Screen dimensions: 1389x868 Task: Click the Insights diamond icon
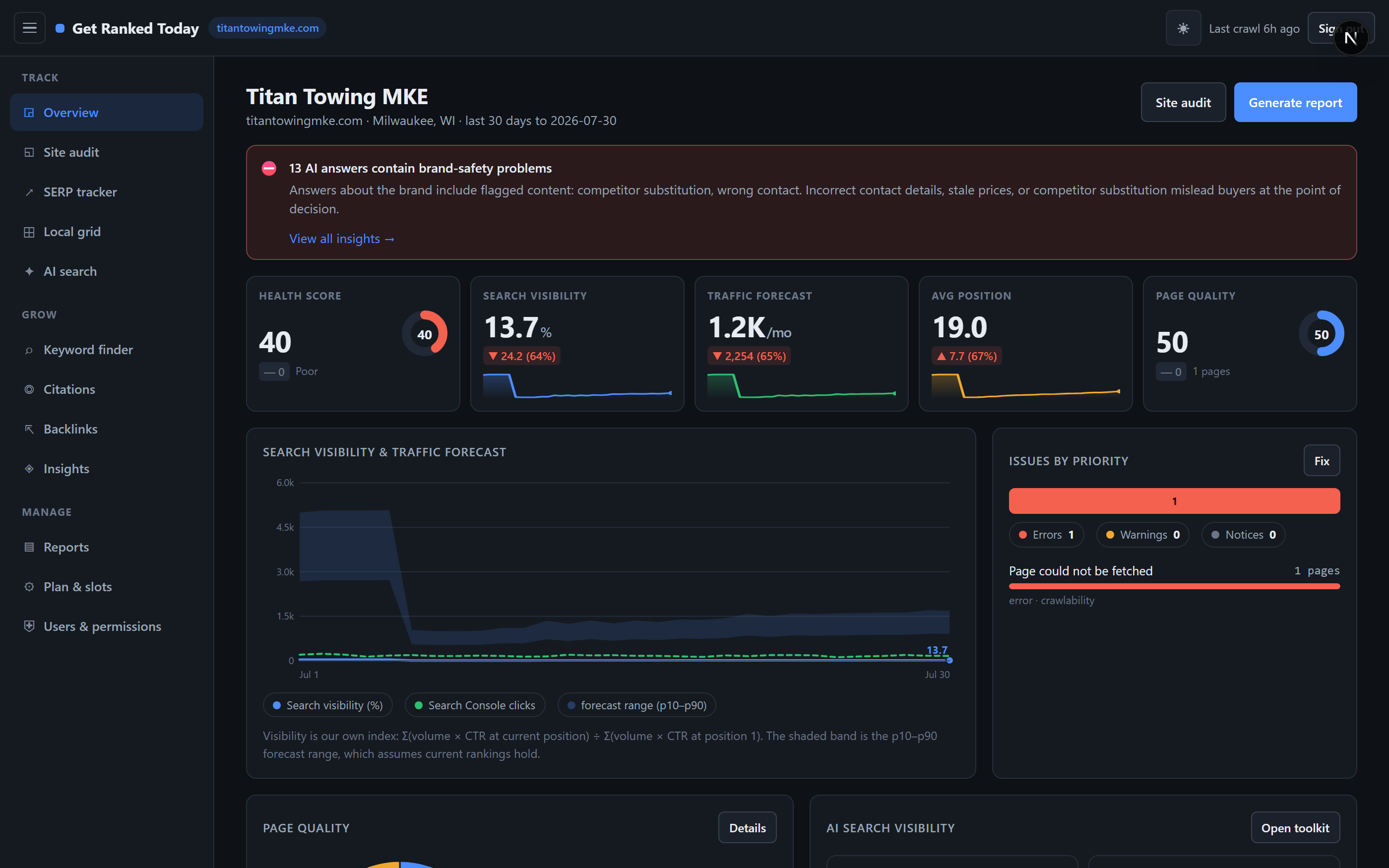[29, 468]
